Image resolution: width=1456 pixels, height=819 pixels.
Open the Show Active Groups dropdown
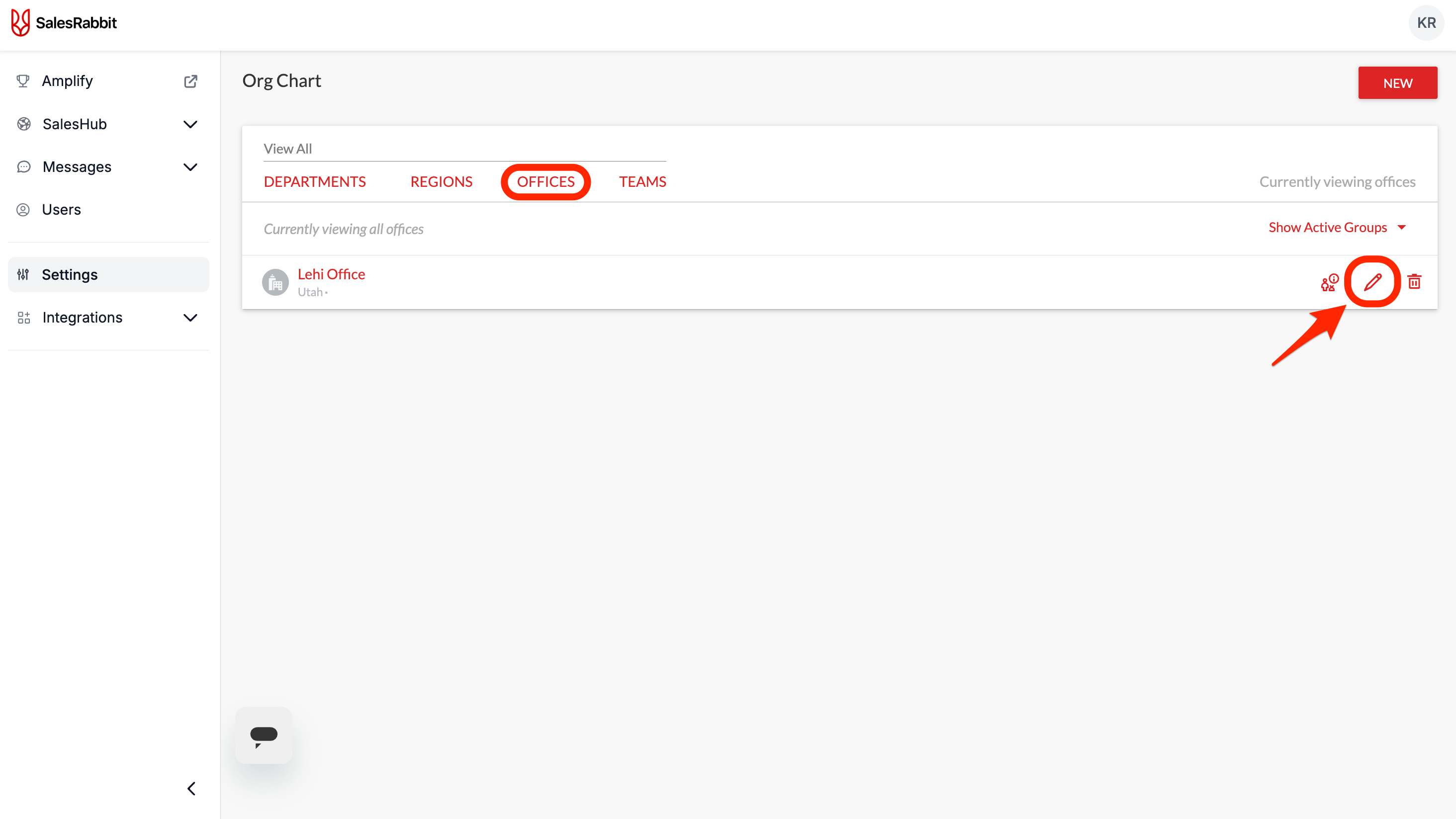coord(1337,228)
